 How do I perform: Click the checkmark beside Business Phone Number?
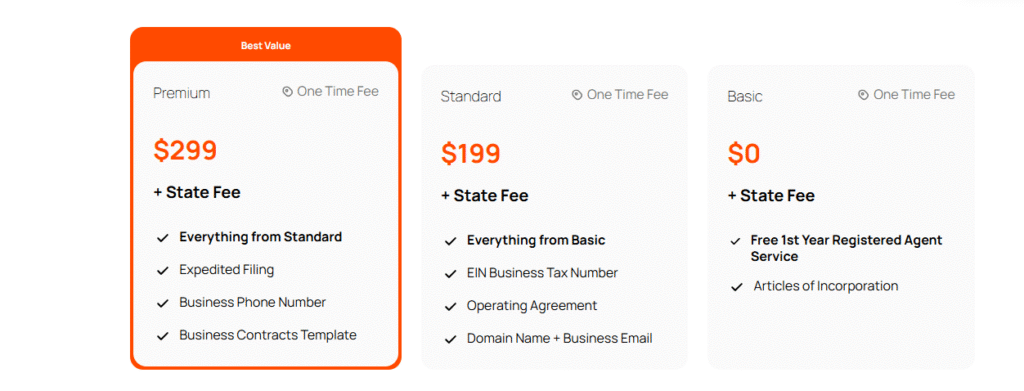point(163,304)
